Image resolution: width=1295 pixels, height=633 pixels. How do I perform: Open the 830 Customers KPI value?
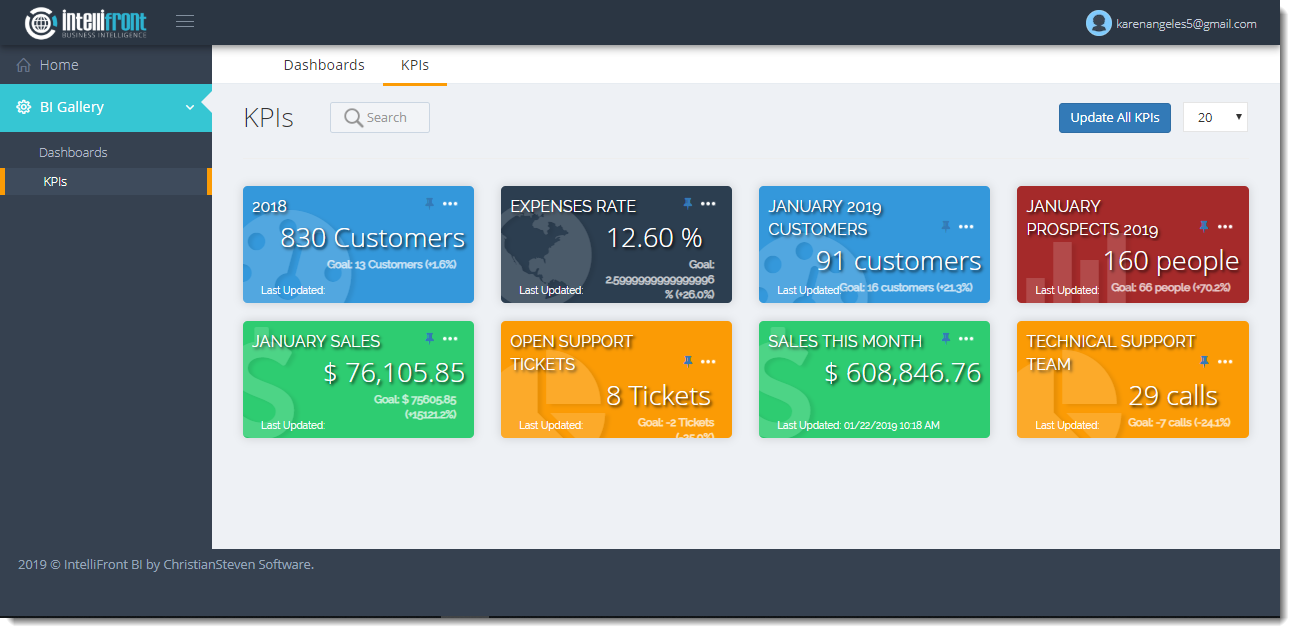tap(372, 238)
